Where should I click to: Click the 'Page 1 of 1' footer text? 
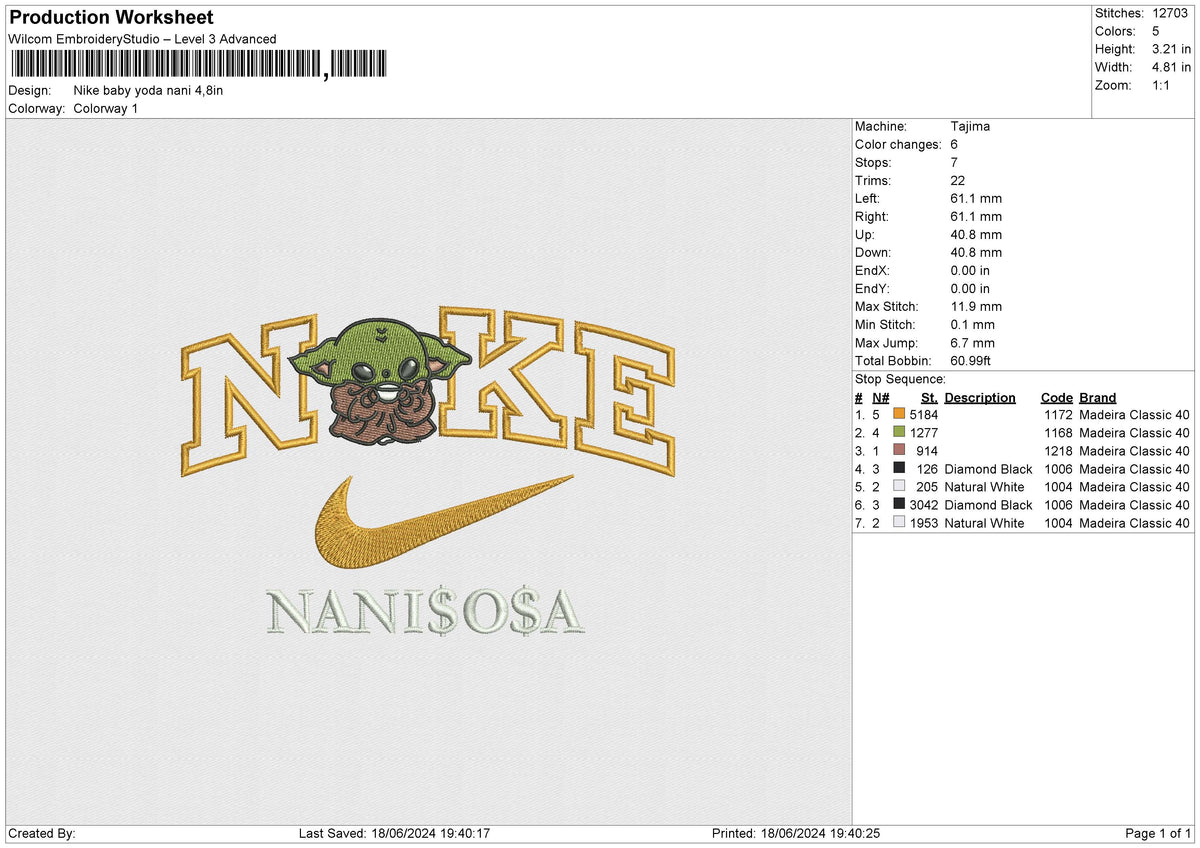click(x=1159, y=834)
